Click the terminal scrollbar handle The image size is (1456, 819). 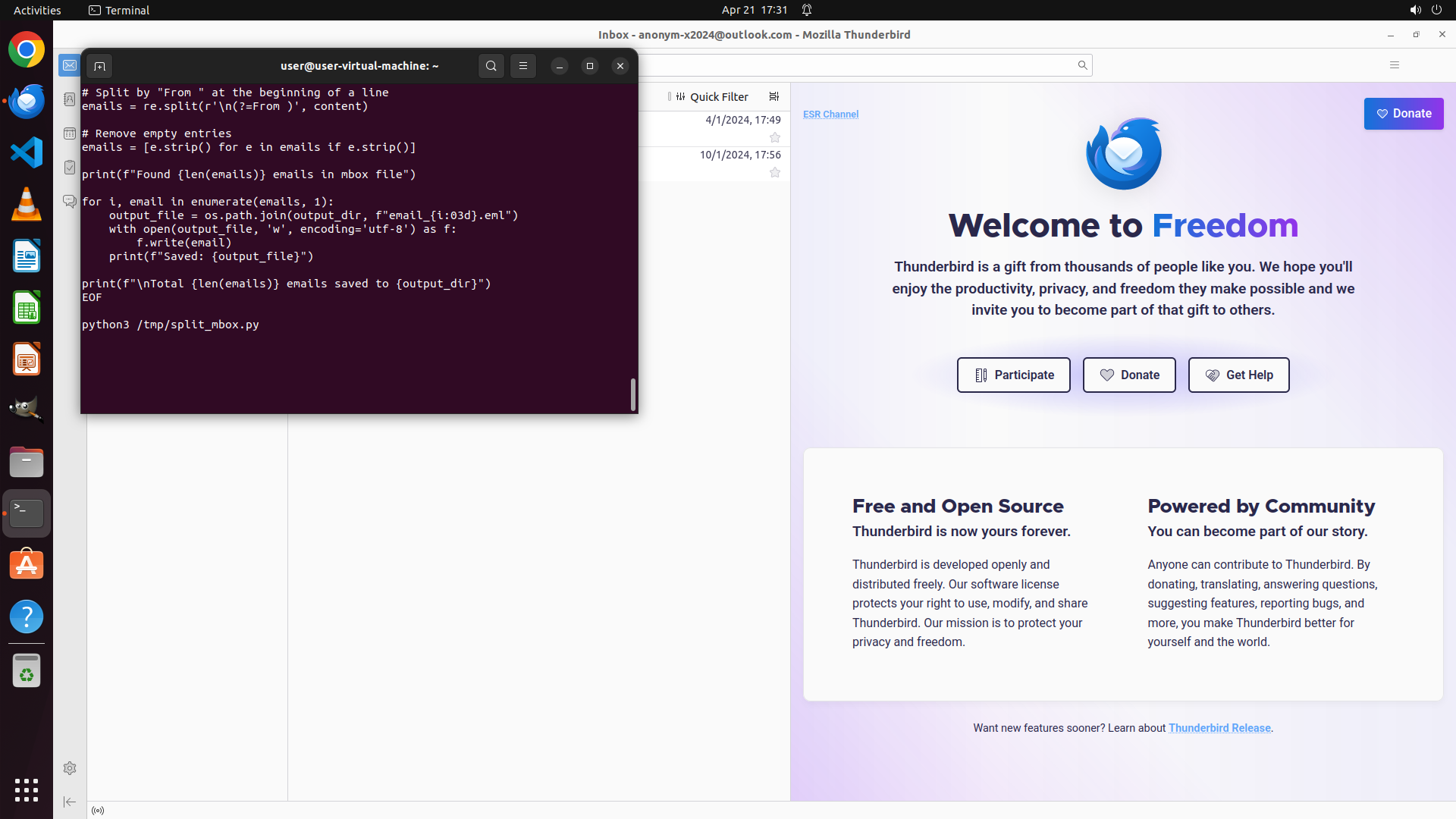pos(633,394)
